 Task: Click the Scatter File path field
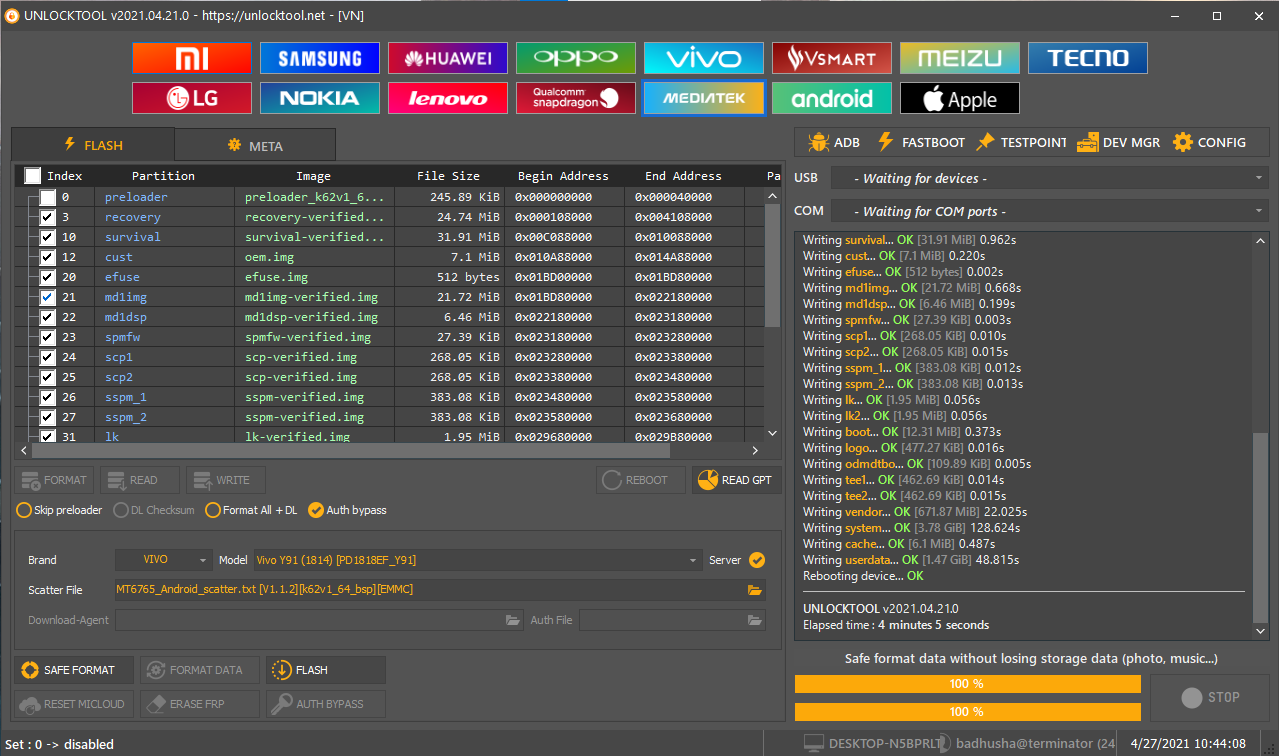440,590
